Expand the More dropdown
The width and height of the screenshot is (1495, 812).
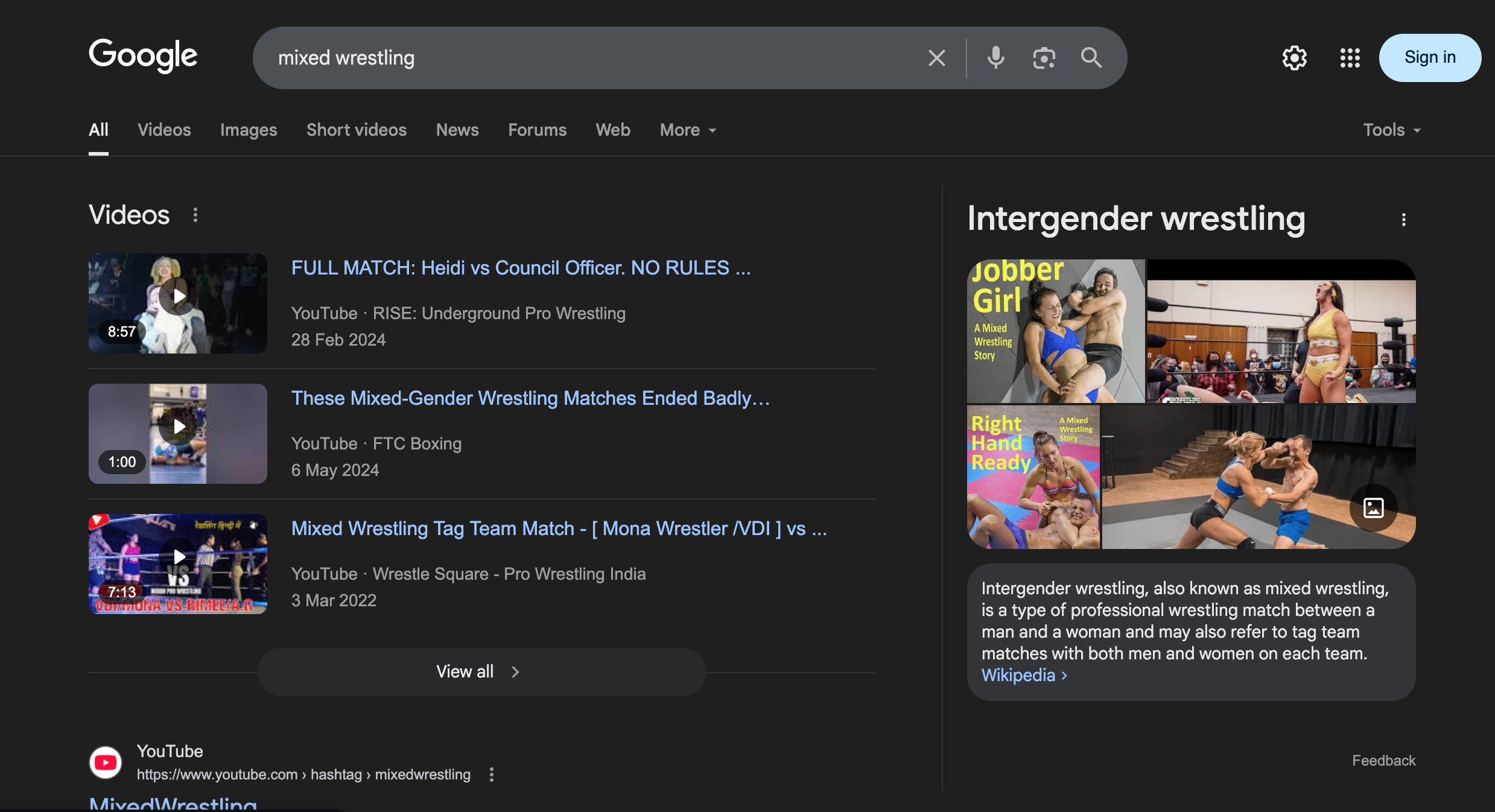pyautogui.click(x=688, y=130)
